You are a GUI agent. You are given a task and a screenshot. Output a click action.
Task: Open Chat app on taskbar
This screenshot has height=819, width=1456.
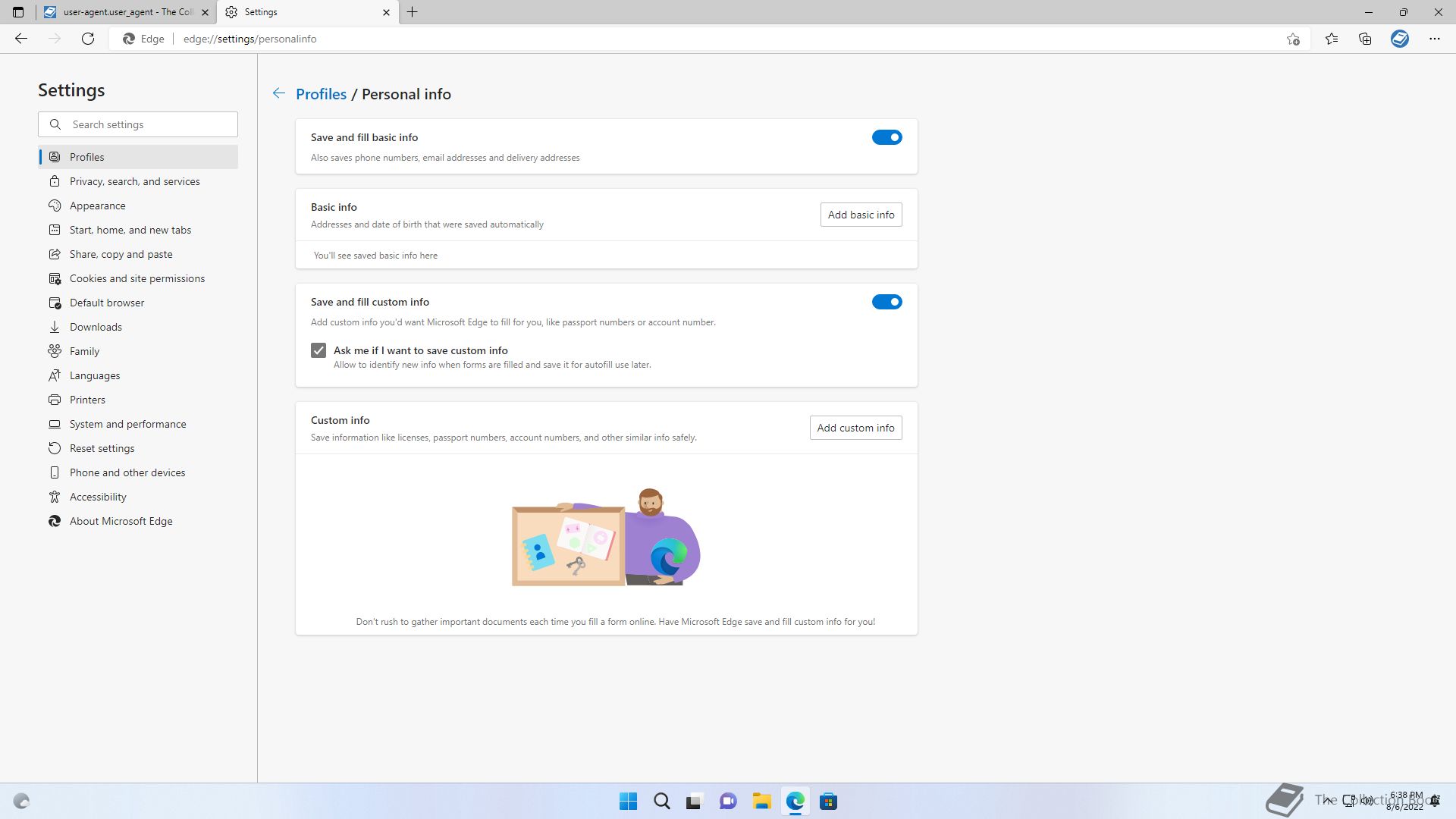click(728, 801)
